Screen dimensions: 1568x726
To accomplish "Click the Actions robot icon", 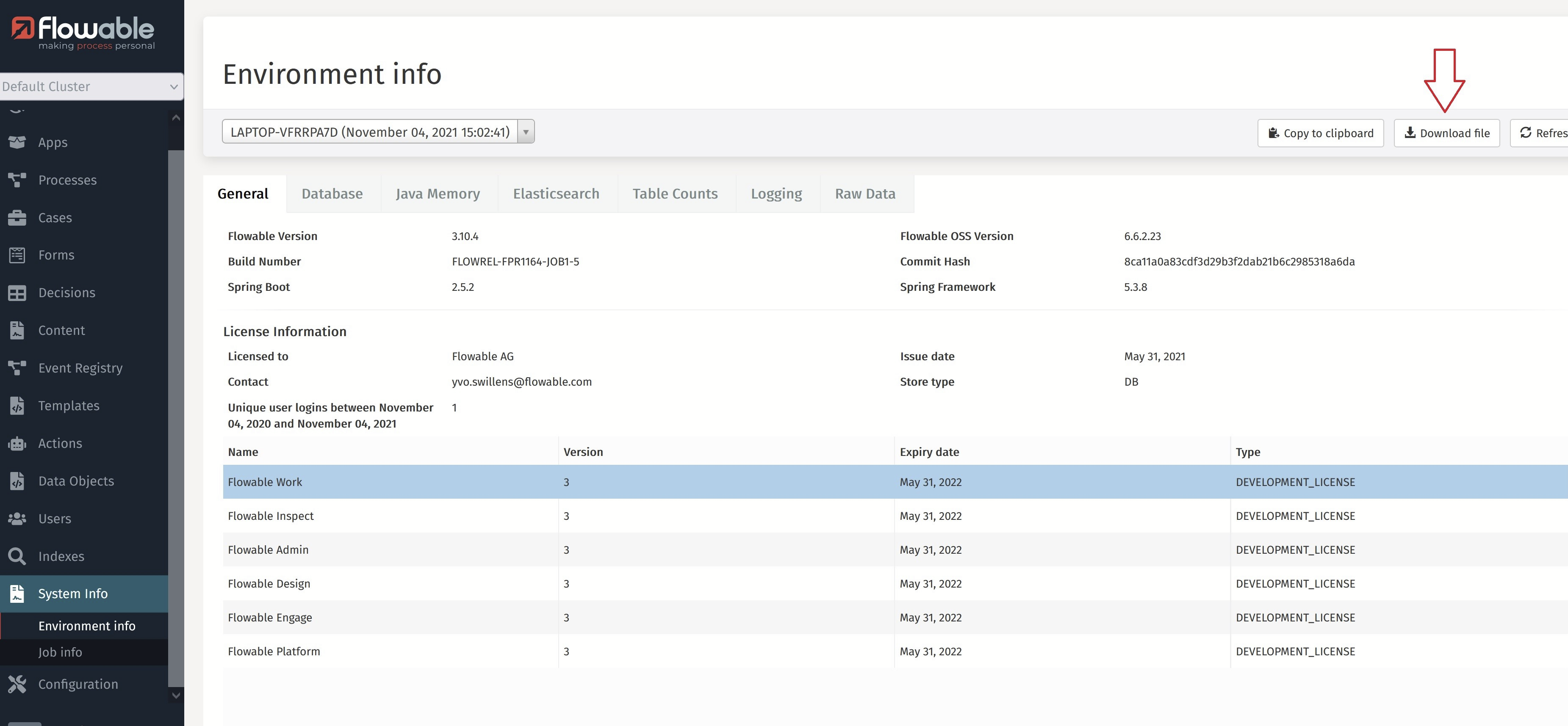I will [17, 444].
